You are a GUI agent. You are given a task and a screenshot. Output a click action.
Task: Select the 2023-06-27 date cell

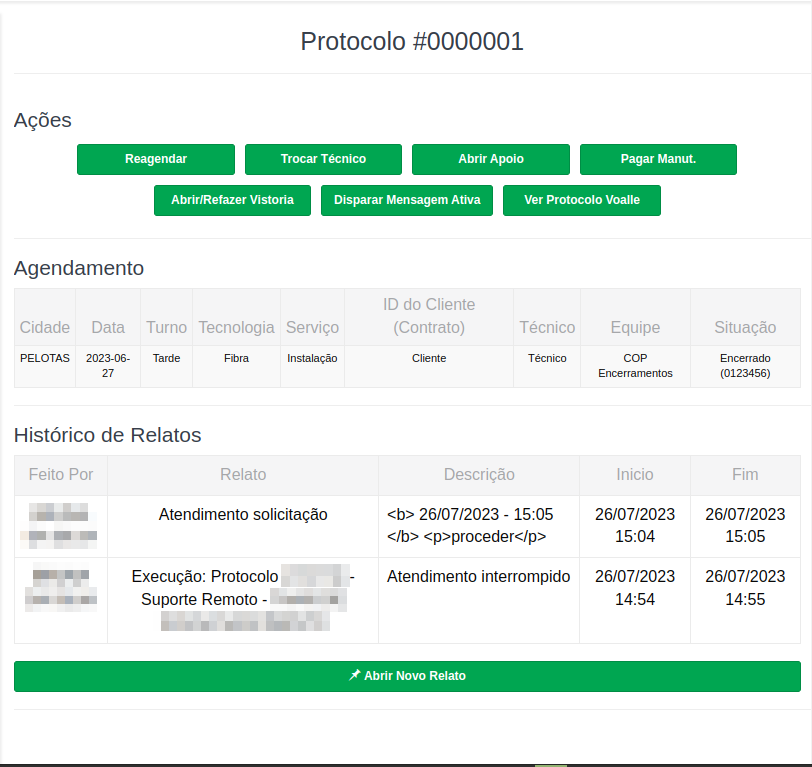pos(108,365)
